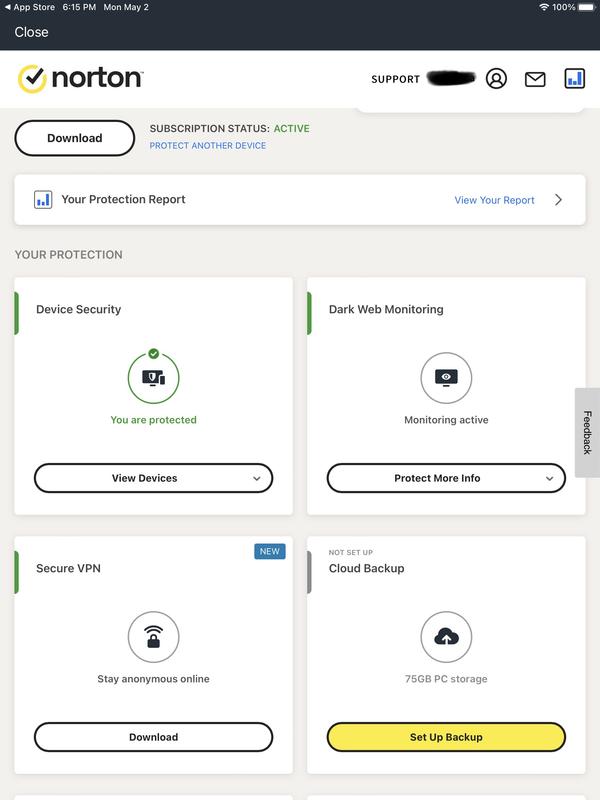Viewport: 600px width, 800px height.
Task: Tap the Dark Web Monitoring eye icon
Action: [446, 378]
